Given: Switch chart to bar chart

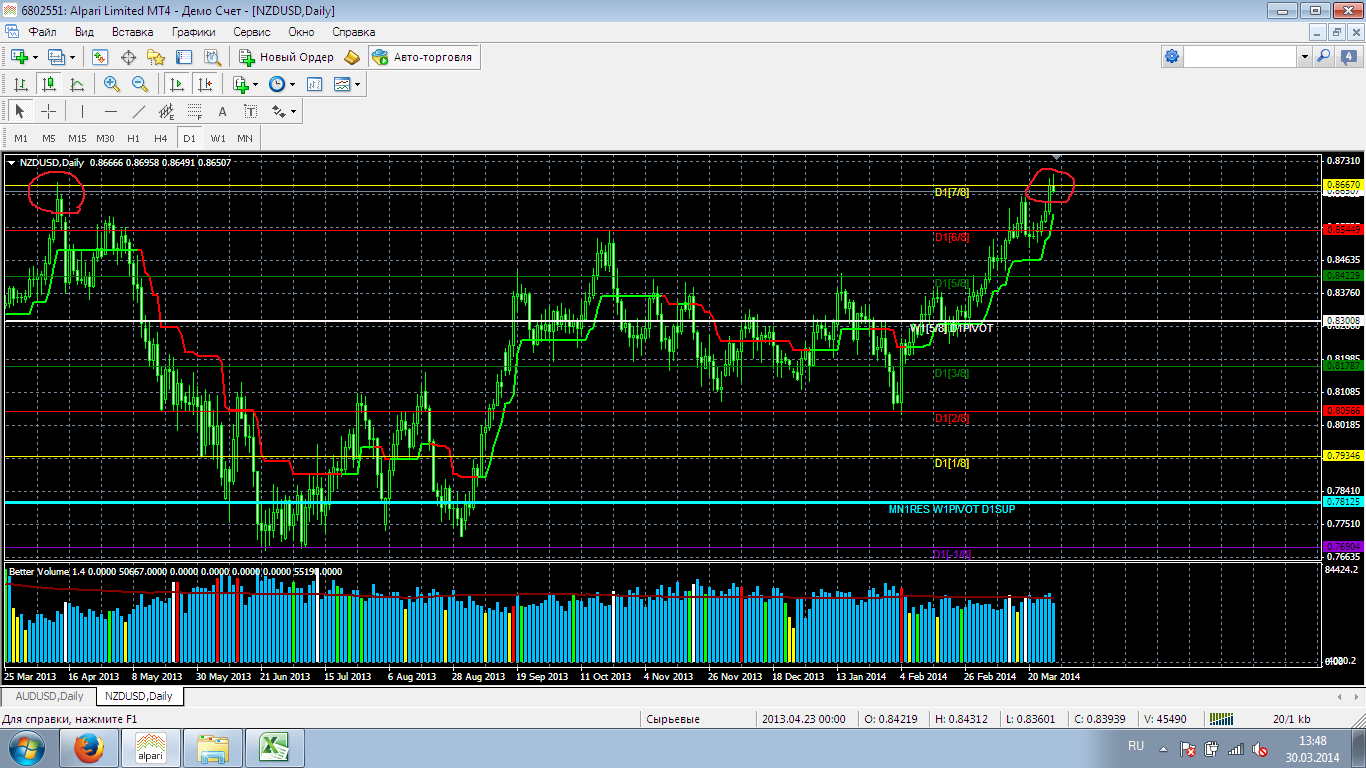Looking at the screenshot, I should click(x=20, y=85).
